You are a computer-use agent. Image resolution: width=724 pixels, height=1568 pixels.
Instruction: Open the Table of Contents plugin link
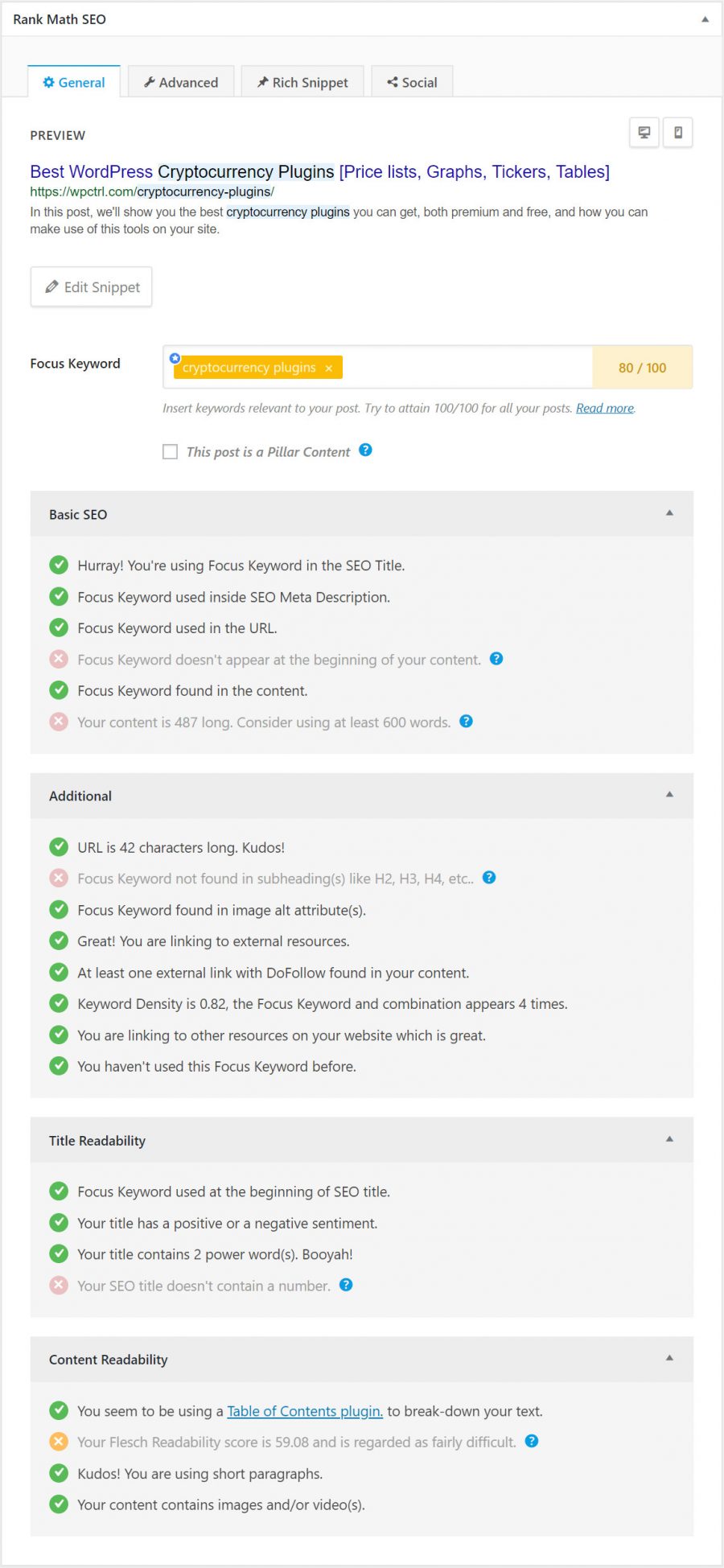[305, 1411]
